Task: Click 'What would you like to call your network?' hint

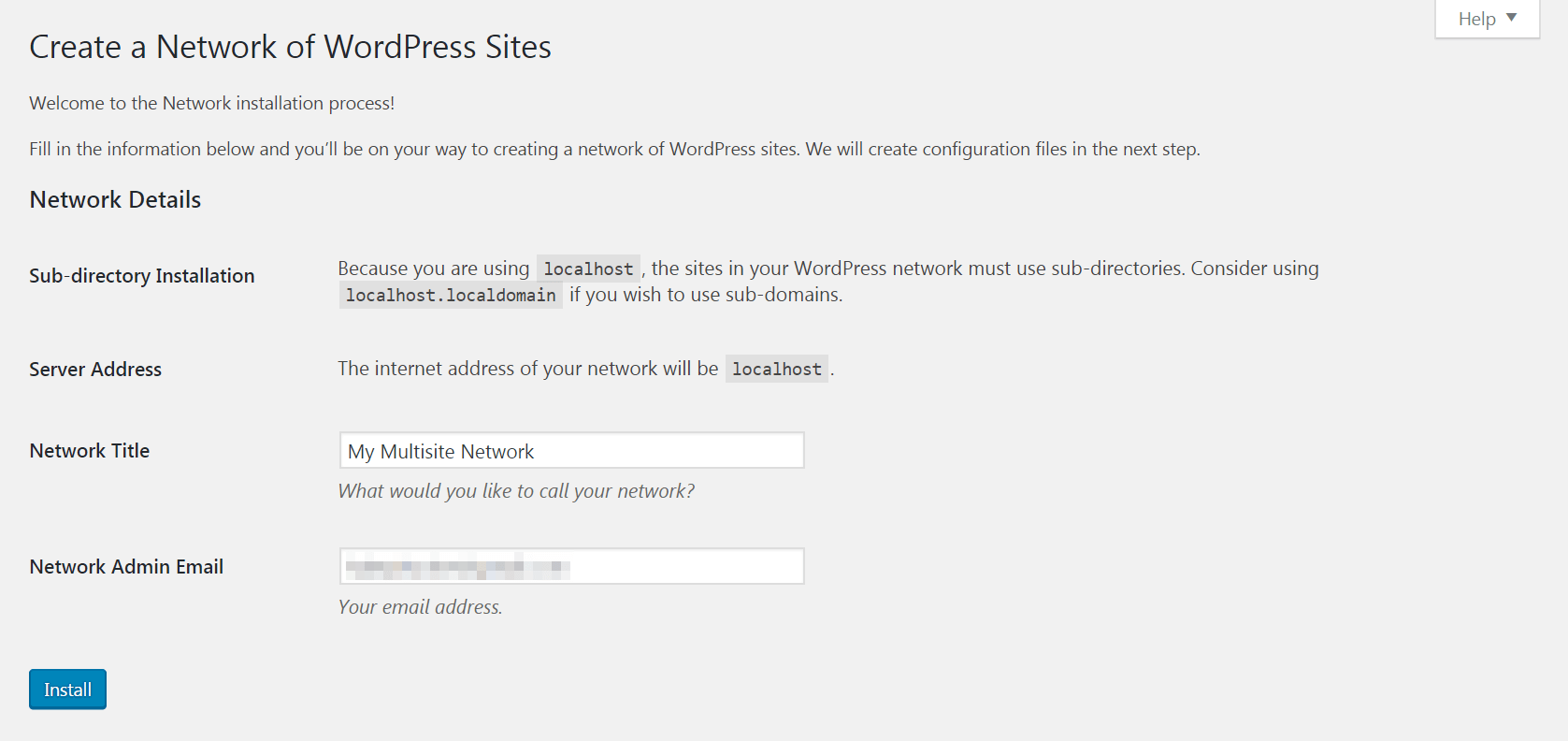Action: 516,491
